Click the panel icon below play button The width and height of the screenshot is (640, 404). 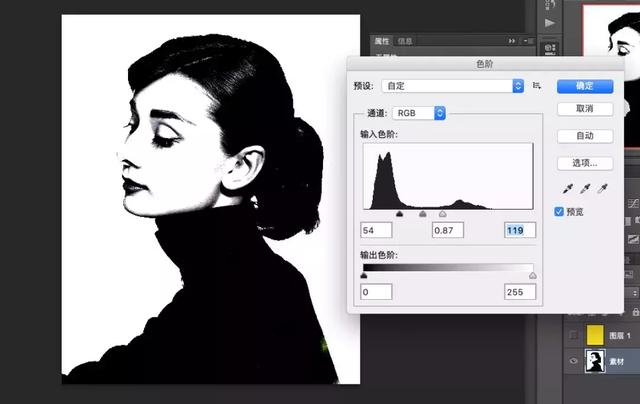(x=550, y=49)
